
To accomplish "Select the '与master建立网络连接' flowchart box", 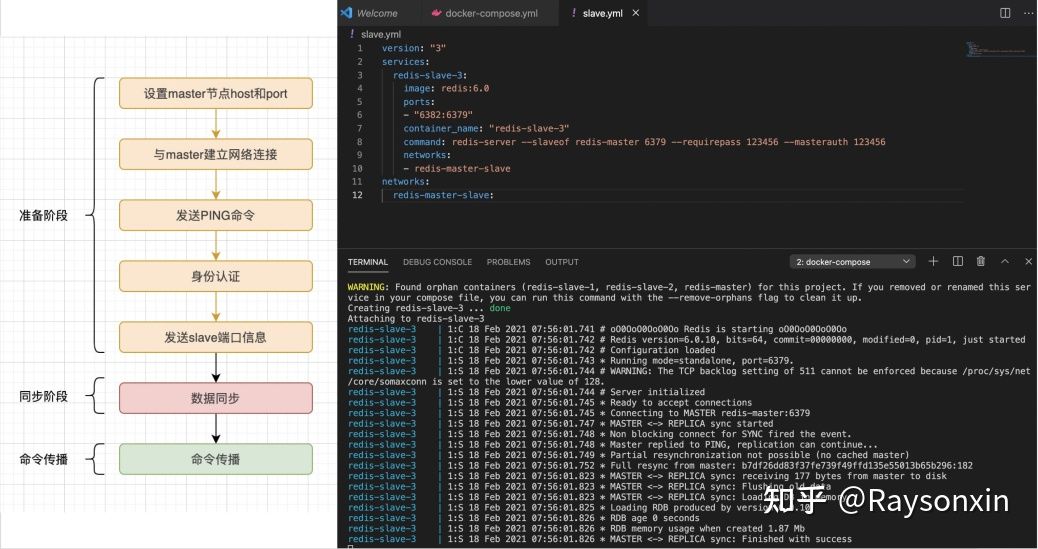I will click(216, 154).
